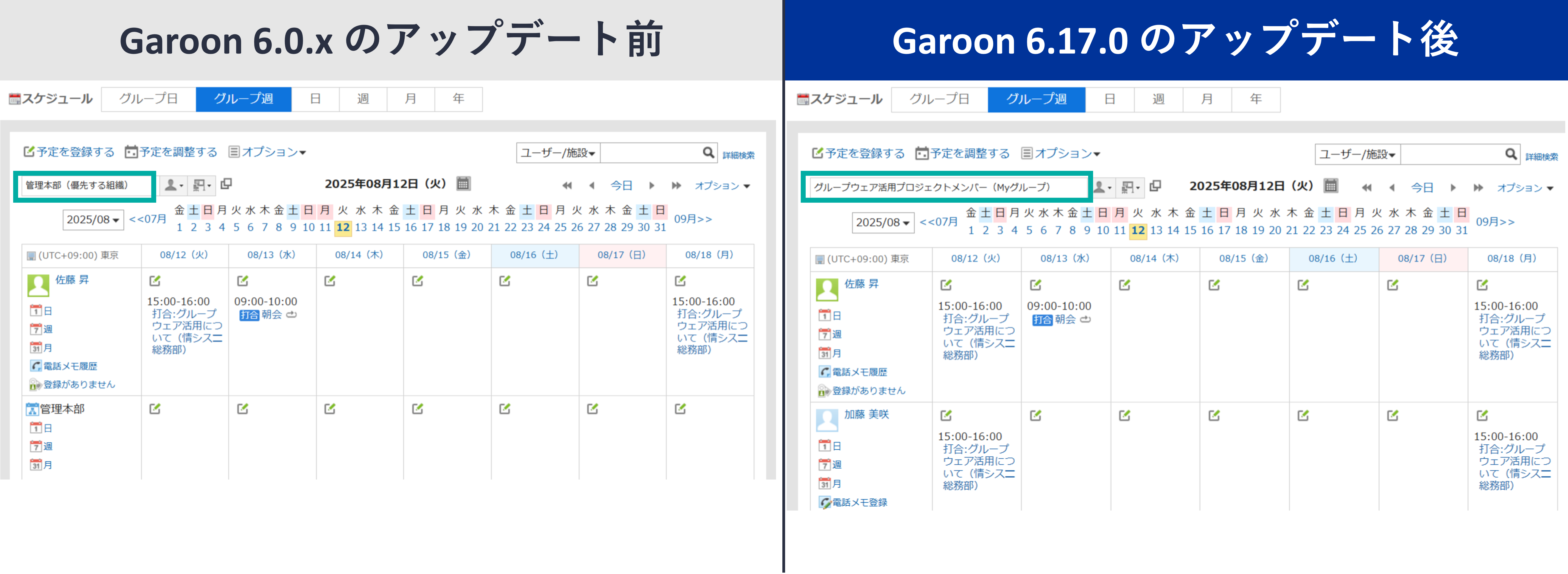The image size is (1568, 574).
Task: Expand the 2025/08 month dropdown in the left panel
Action: [x=93, y=220]
